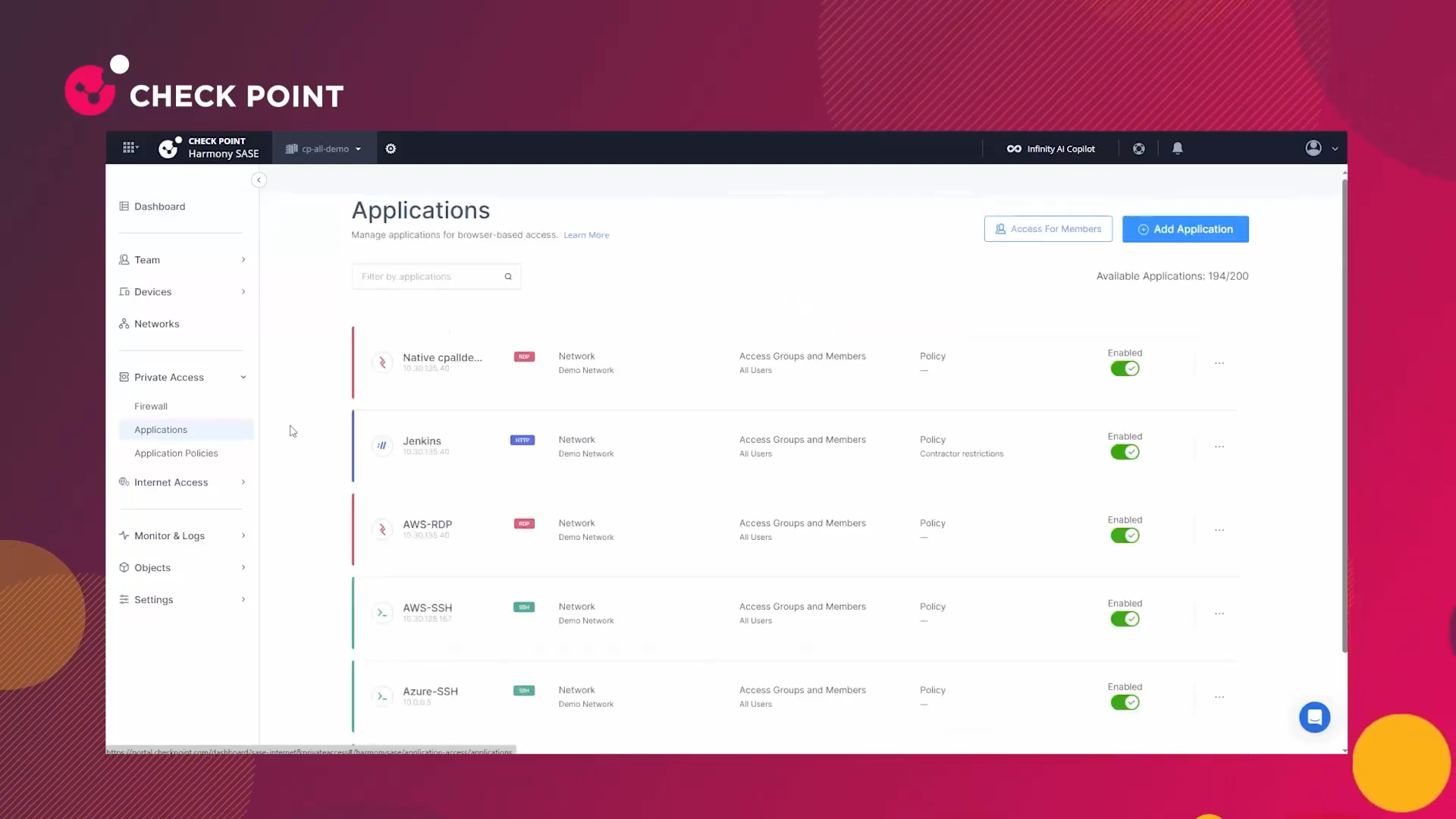Click the Team sidebar icon

coord(124,259)
